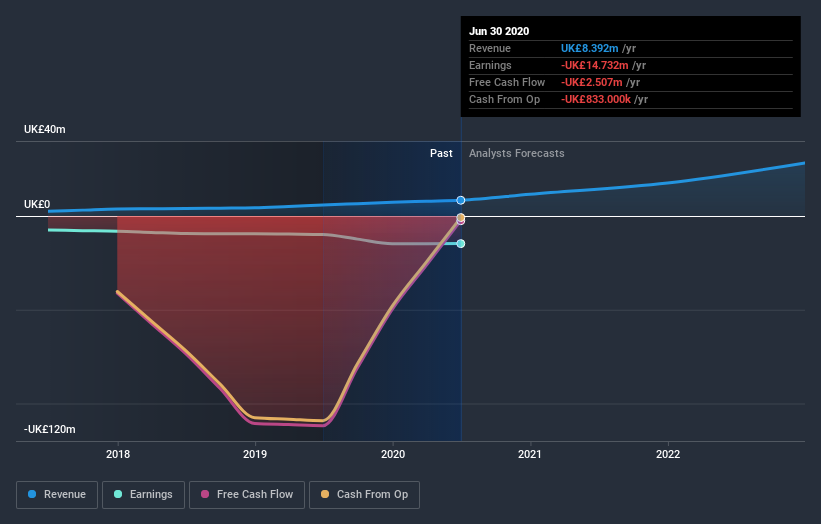Click the -UK£833.000k cash from op value
Viewport: 821px width, 524px height.
[x=596, y=99]
